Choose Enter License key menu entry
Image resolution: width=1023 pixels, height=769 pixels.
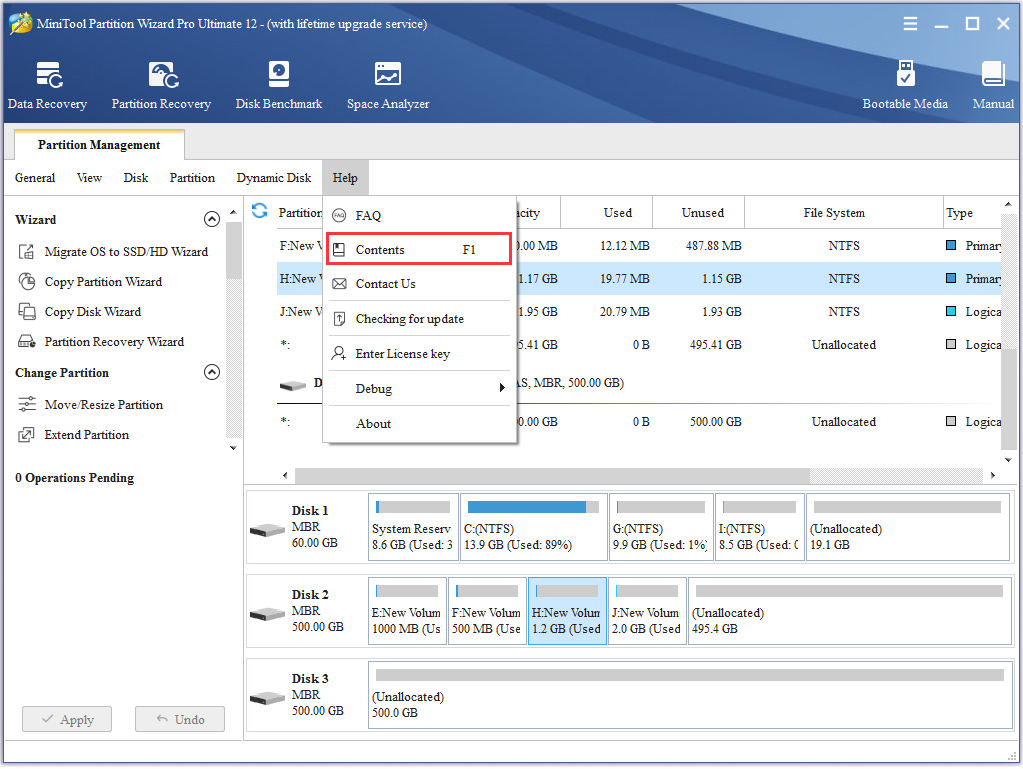402,354
